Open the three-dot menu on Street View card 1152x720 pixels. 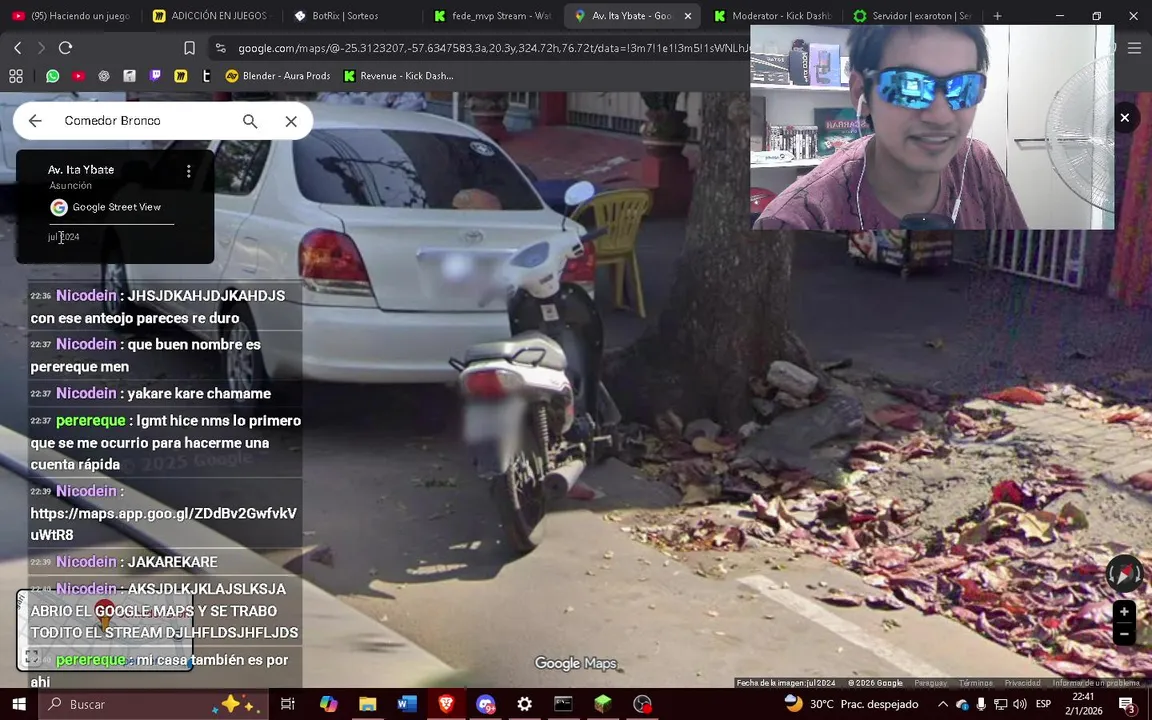pyautogui.click(x=189, y=171)
